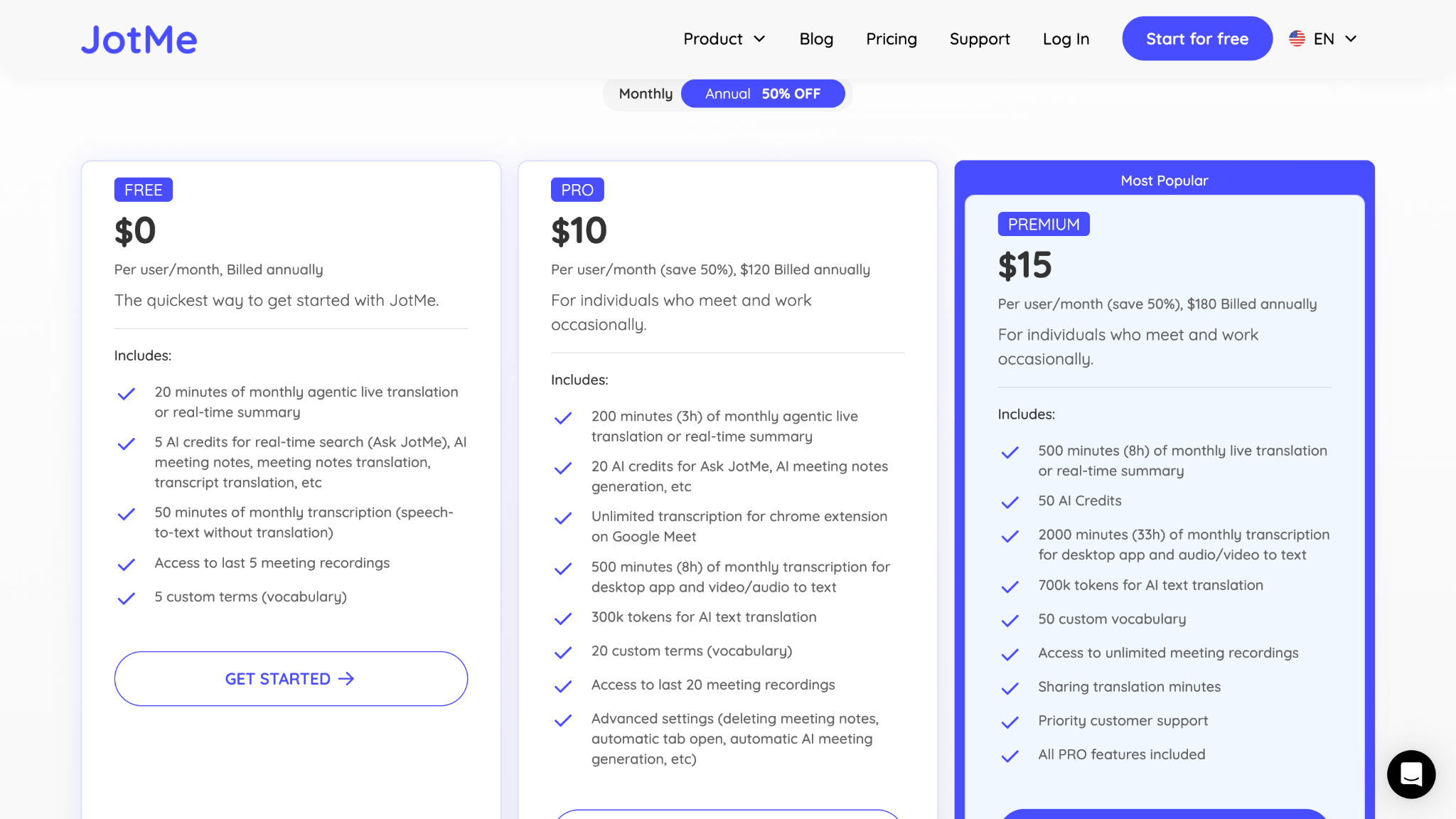Screen dimensions: 1456x819
Task: Click the $15 price text
Action: pos(1024,266)
